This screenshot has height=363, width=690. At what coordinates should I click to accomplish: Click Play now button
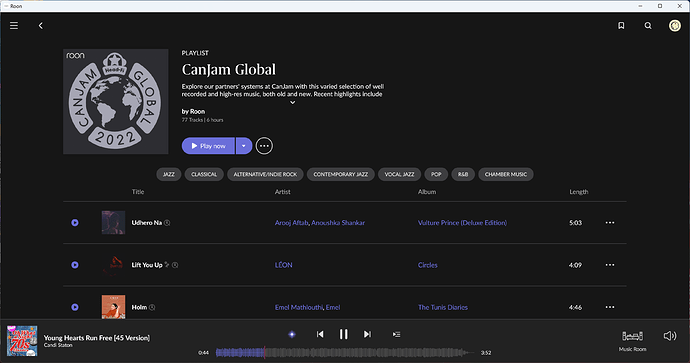point(208,146)
